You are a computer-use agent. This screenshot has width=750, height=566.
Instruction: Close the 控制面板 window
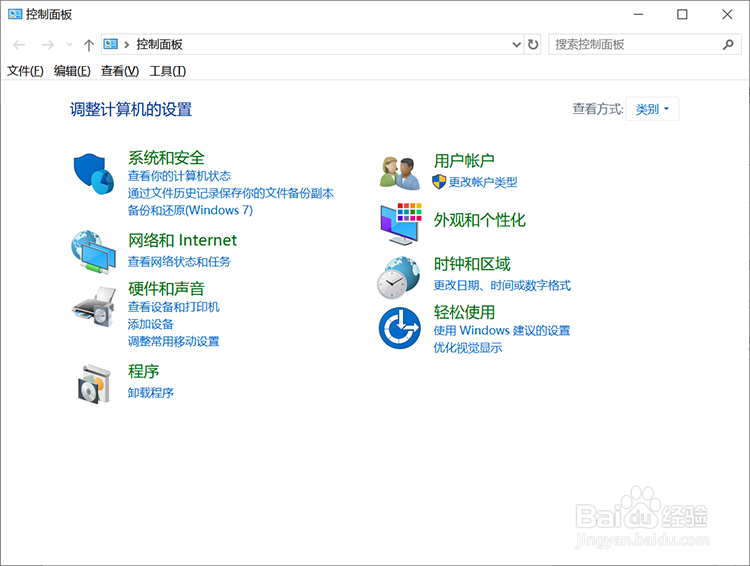pos(727,14)
